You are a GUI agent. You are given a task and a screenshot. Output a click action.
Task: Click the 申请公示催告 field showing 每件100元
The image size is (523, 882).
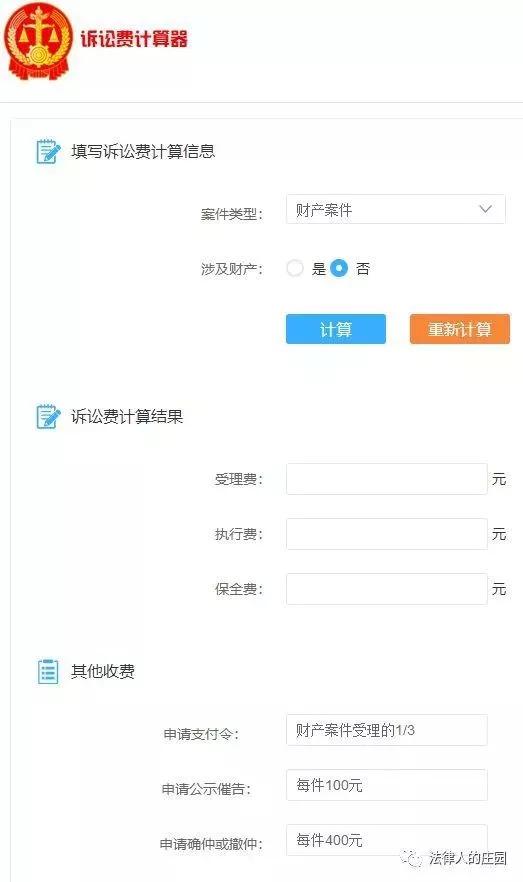click(x=386, y=785)
